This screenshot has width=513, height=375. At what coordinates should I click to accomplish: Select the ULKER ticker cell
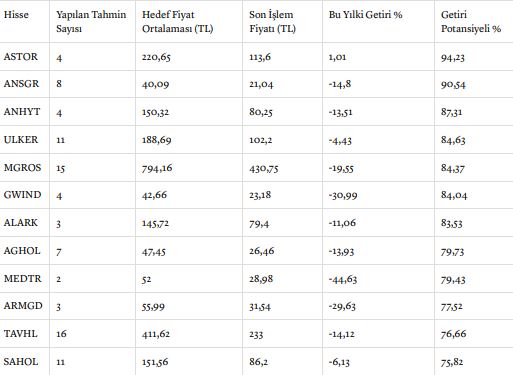21,140
